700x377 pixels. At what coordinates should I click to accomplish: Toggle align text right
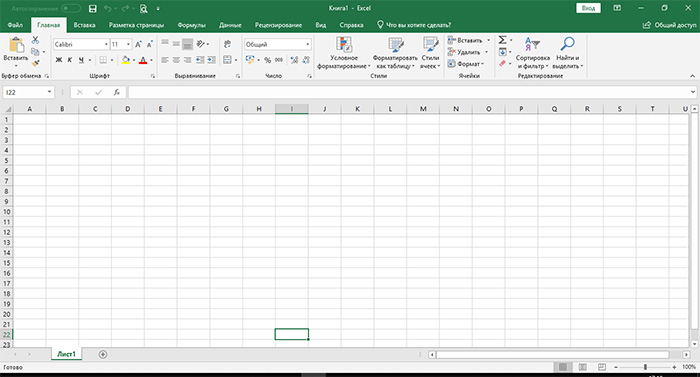pos(188,60)
